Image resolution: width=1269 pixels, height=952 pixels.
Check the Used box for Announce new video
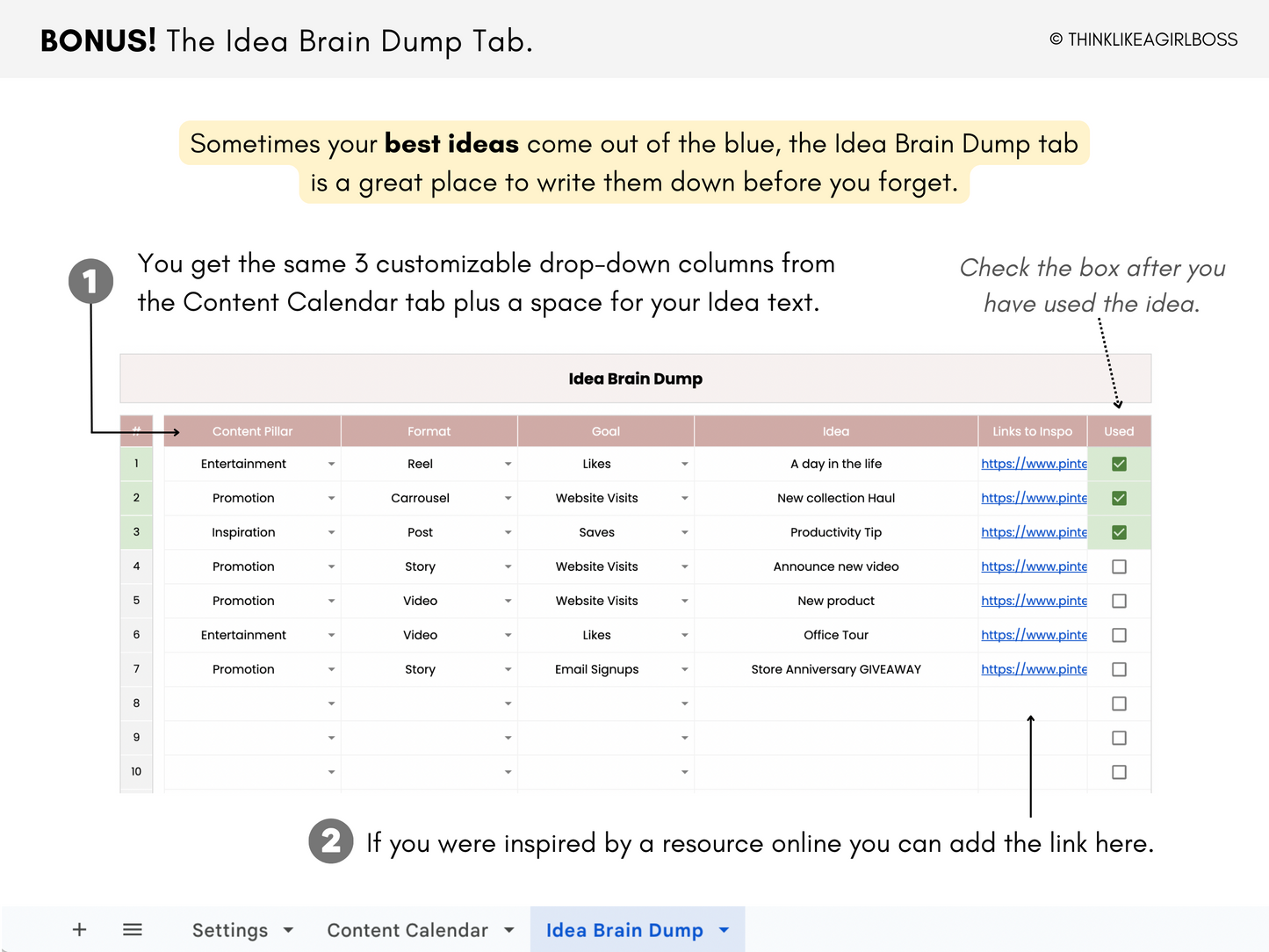tap(1119, 566)
